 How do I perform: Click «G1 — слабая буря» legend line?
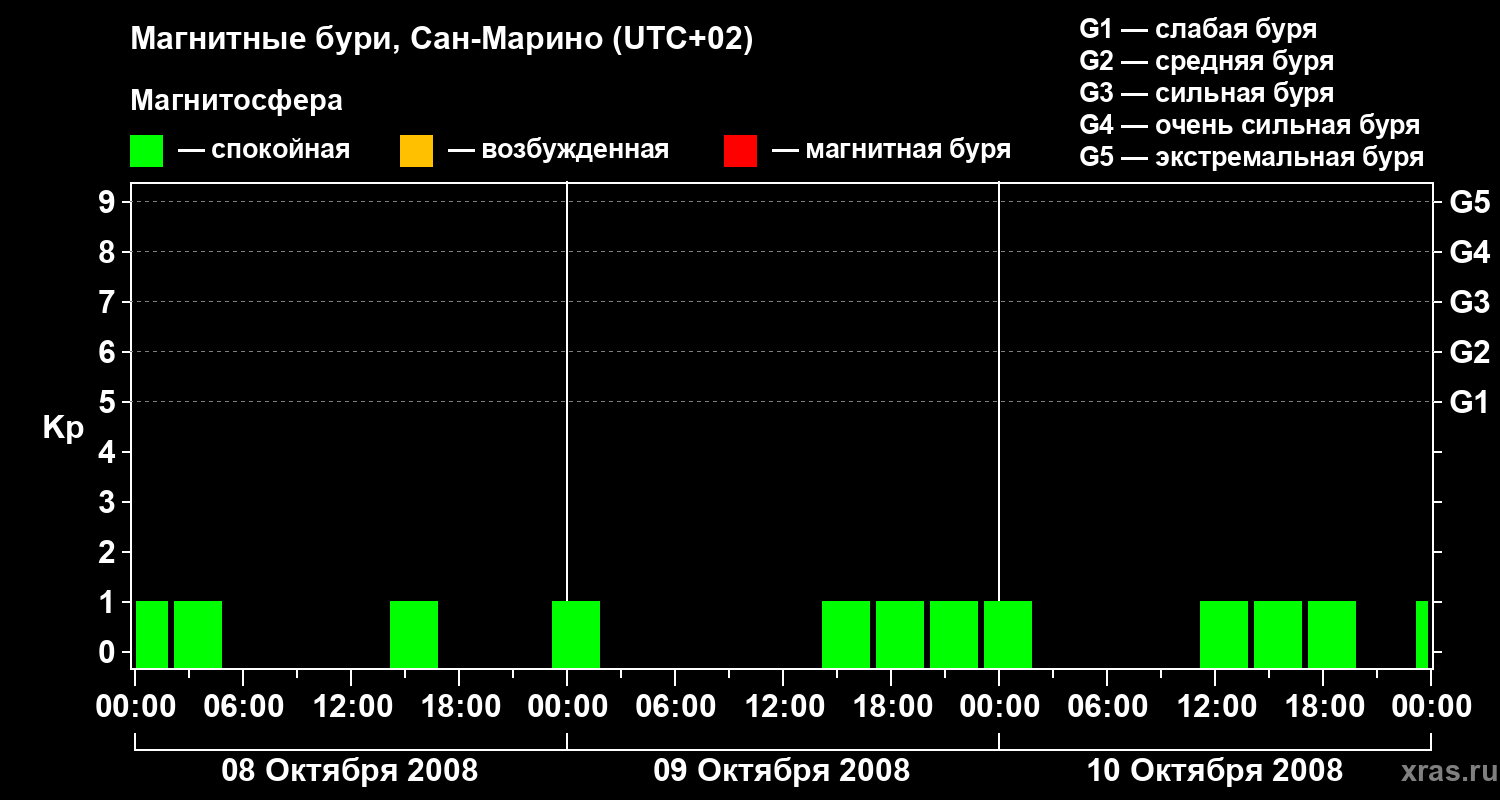coord(1198,29)
